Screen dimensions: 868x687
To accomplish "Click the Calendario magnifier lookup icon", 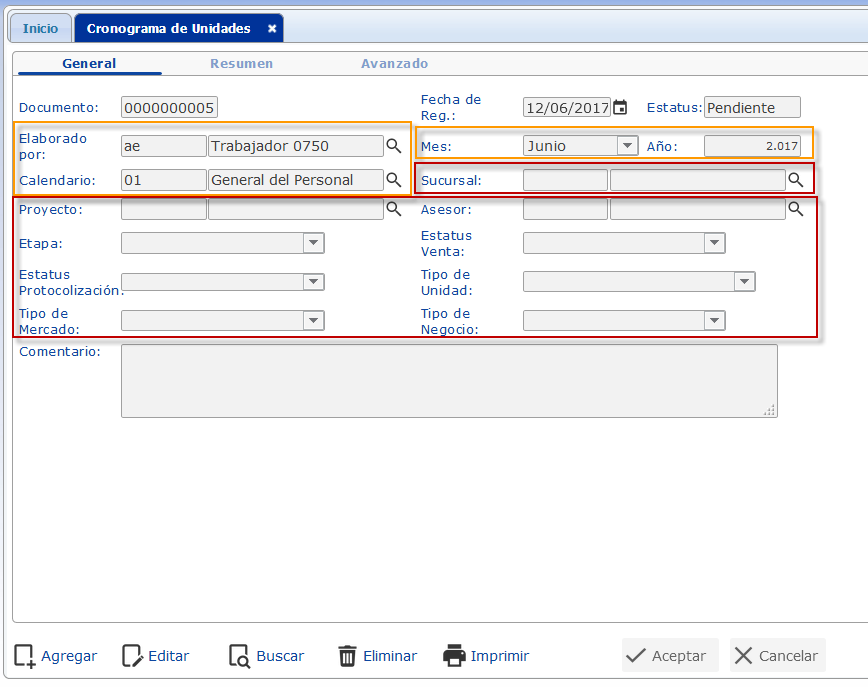I will (394, 180).
